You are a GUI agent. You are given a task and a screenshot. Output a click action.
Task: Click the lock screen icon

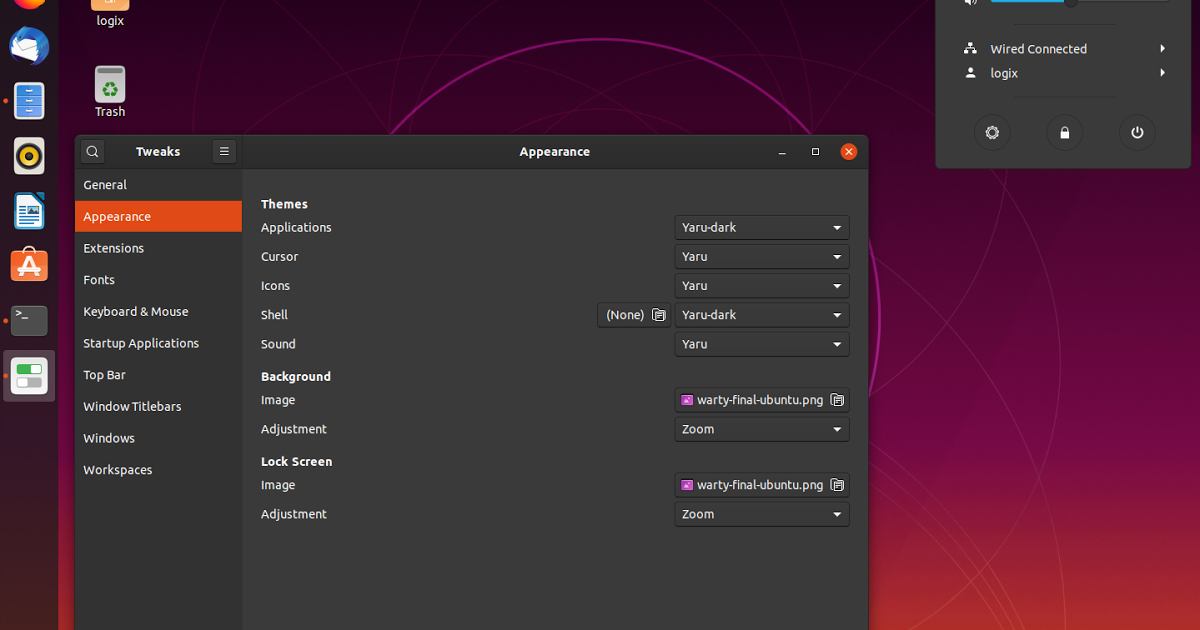1064,133
